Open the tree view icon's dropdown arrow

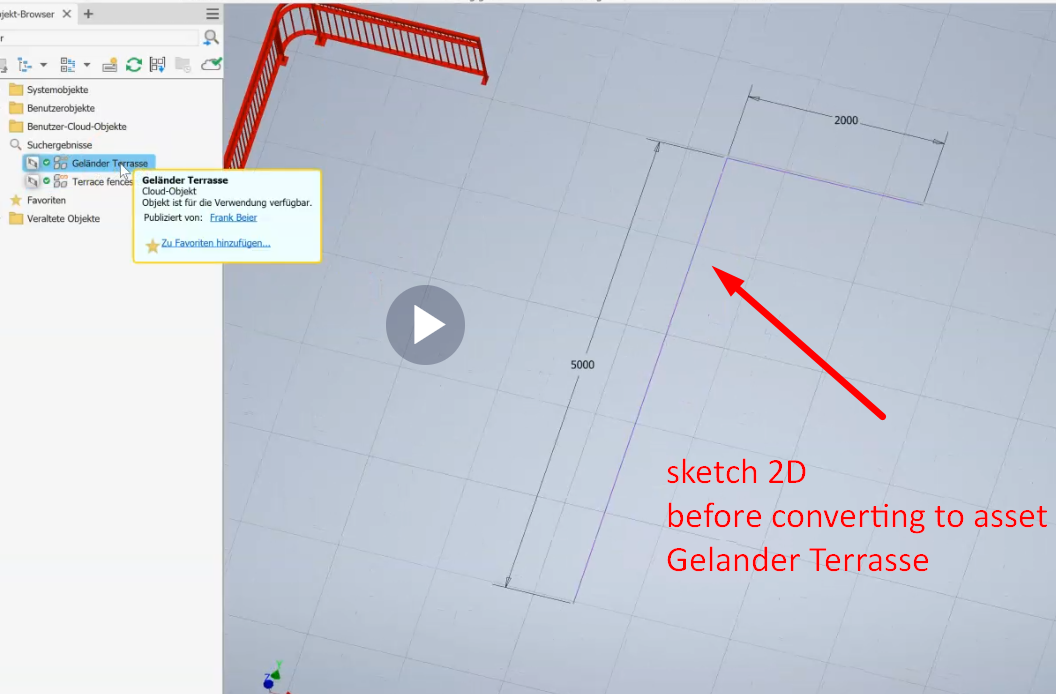tap(44, 64)
